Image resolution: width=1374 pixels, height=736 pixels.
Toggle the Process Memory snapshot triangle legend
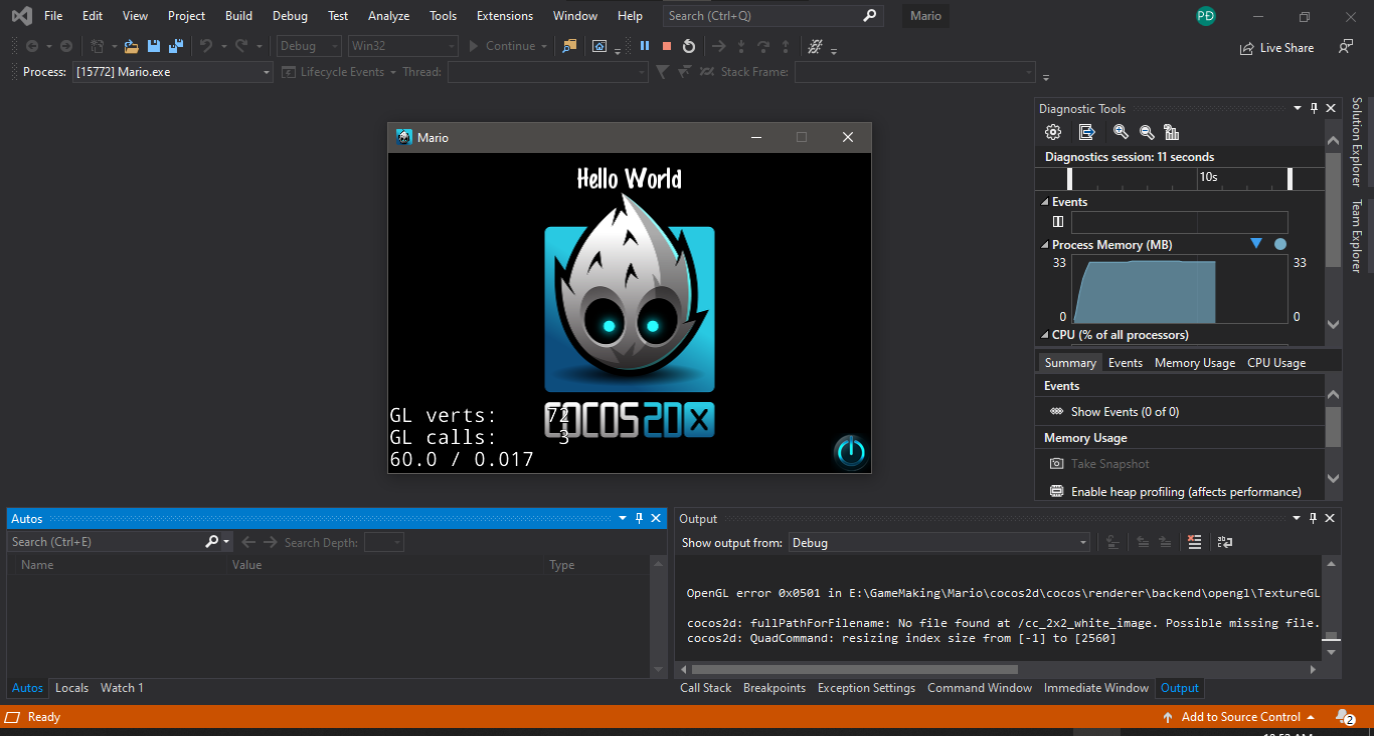pyautogui.click(x=1257, y=244)
